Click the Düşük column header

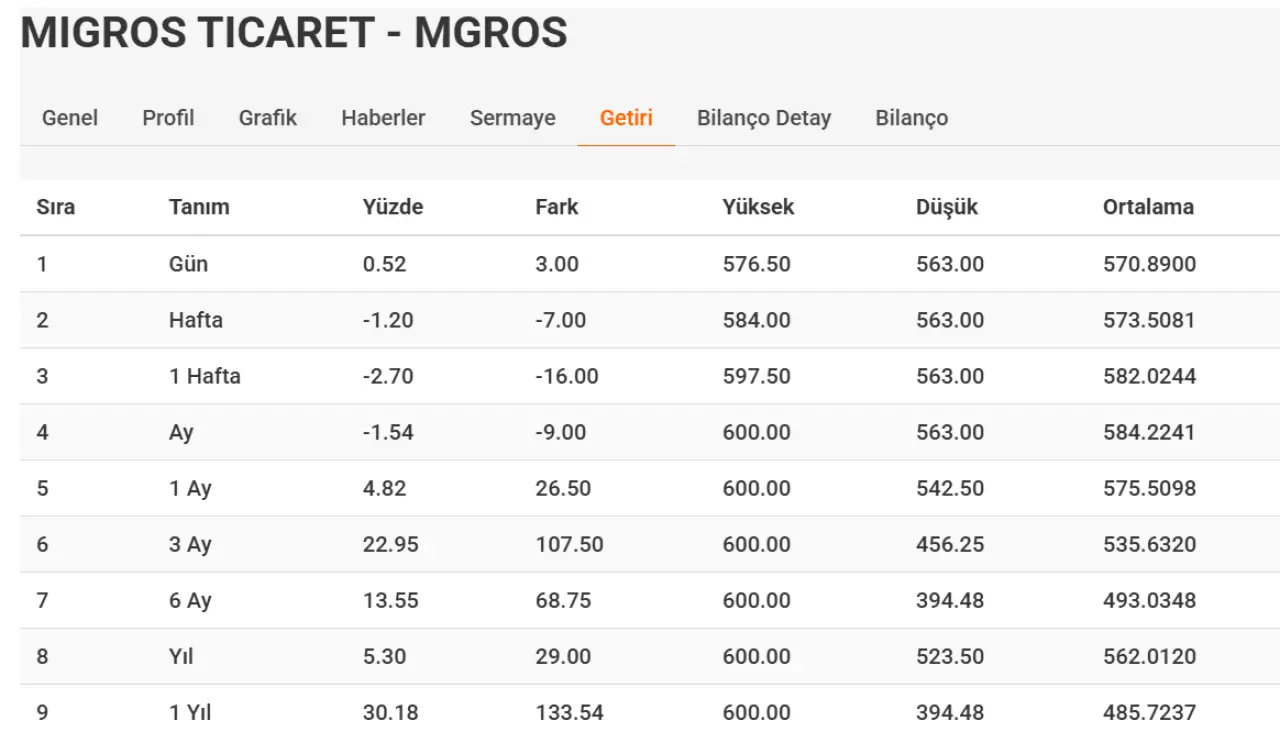tap(947, 207)
